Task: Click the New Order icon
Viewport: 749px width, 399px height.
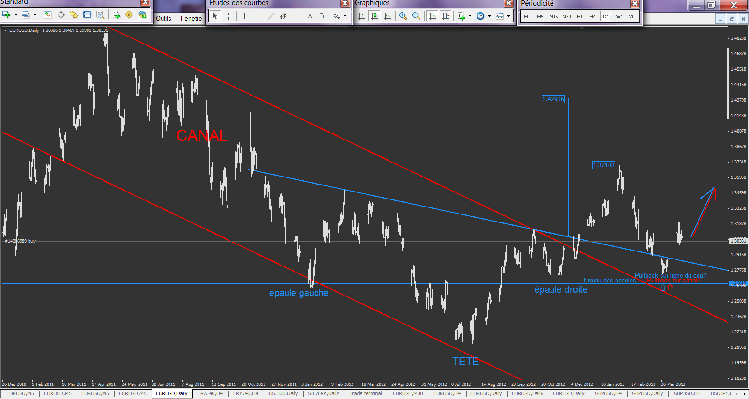Action: [x=117, y=15]
